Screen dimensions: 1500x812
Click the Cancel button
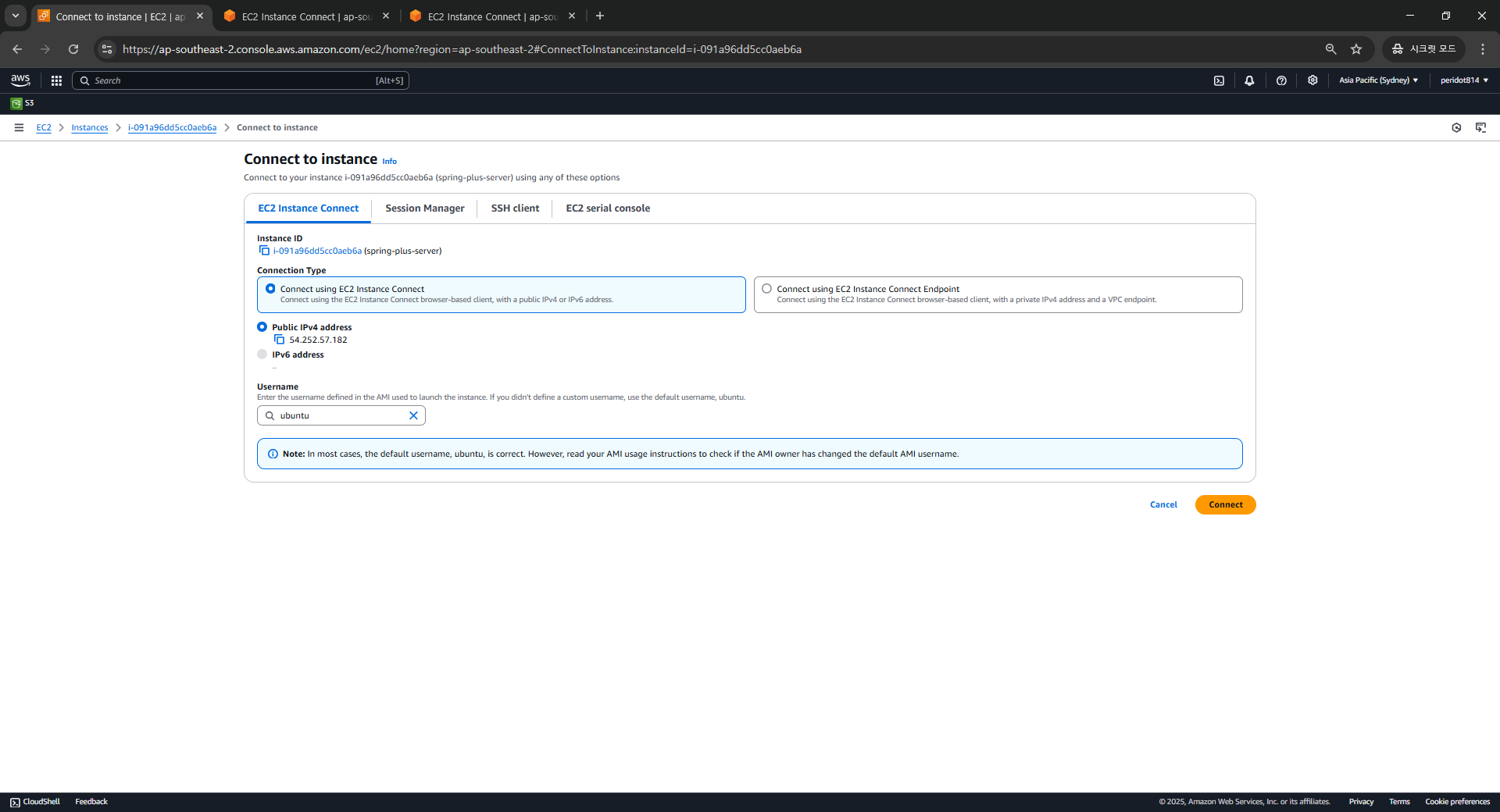click(x=1163, y=504)
